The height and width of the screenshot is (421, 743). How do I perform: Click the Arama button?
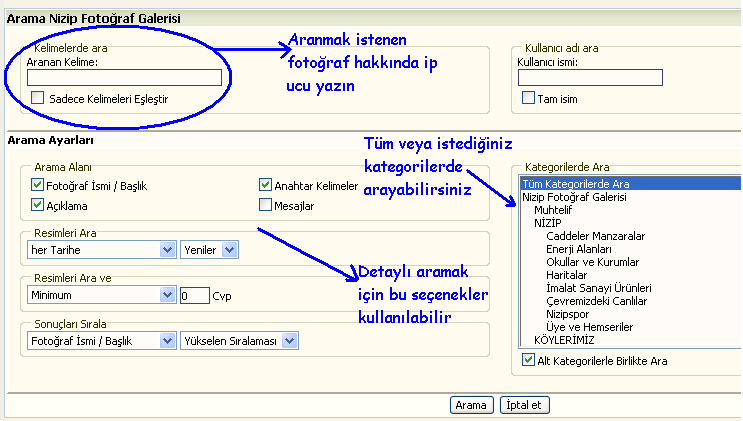pyautogui.click(x=471, y=405)
